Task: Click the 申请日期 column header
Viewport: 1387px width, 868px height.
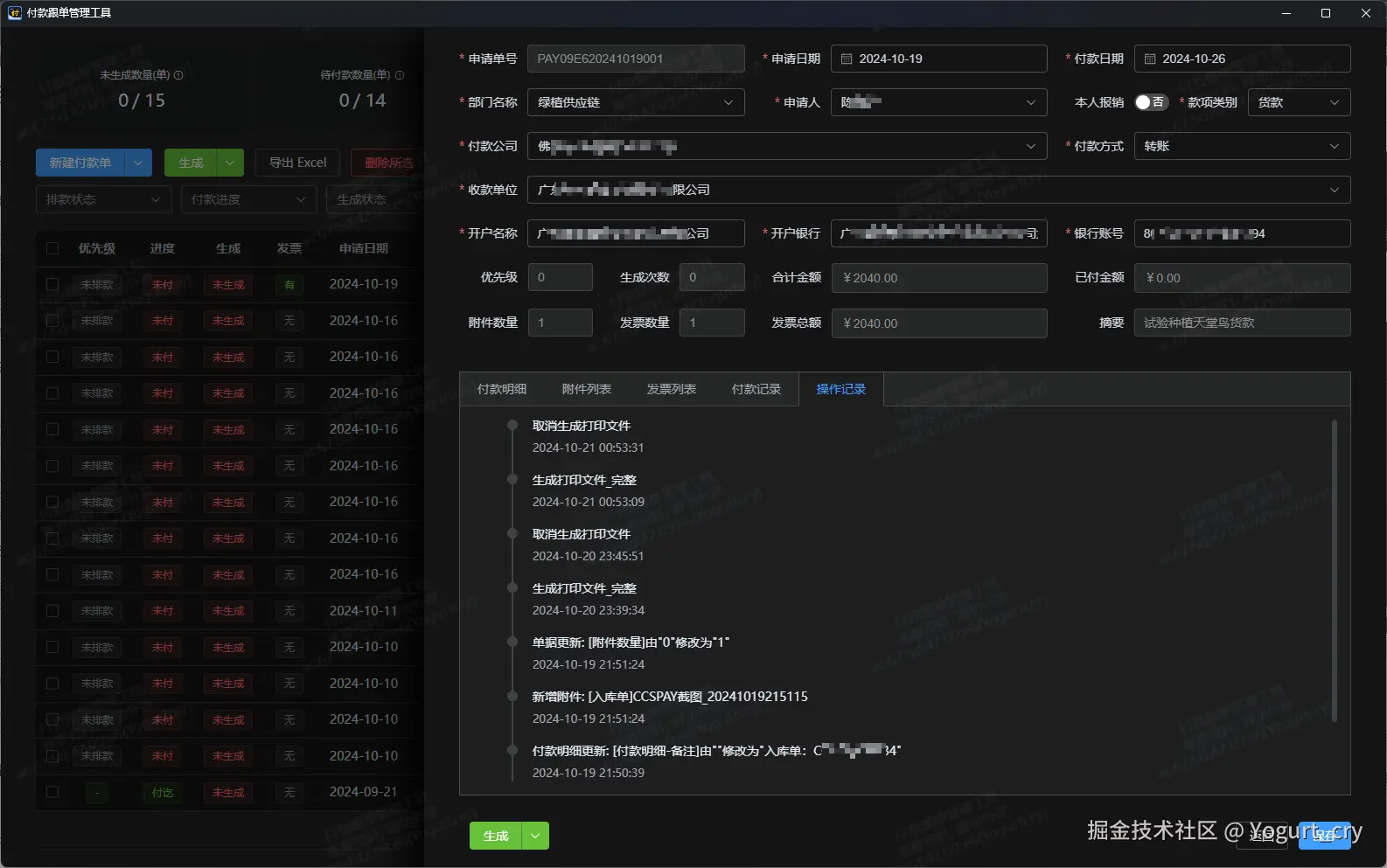Action: pos(364,248)
